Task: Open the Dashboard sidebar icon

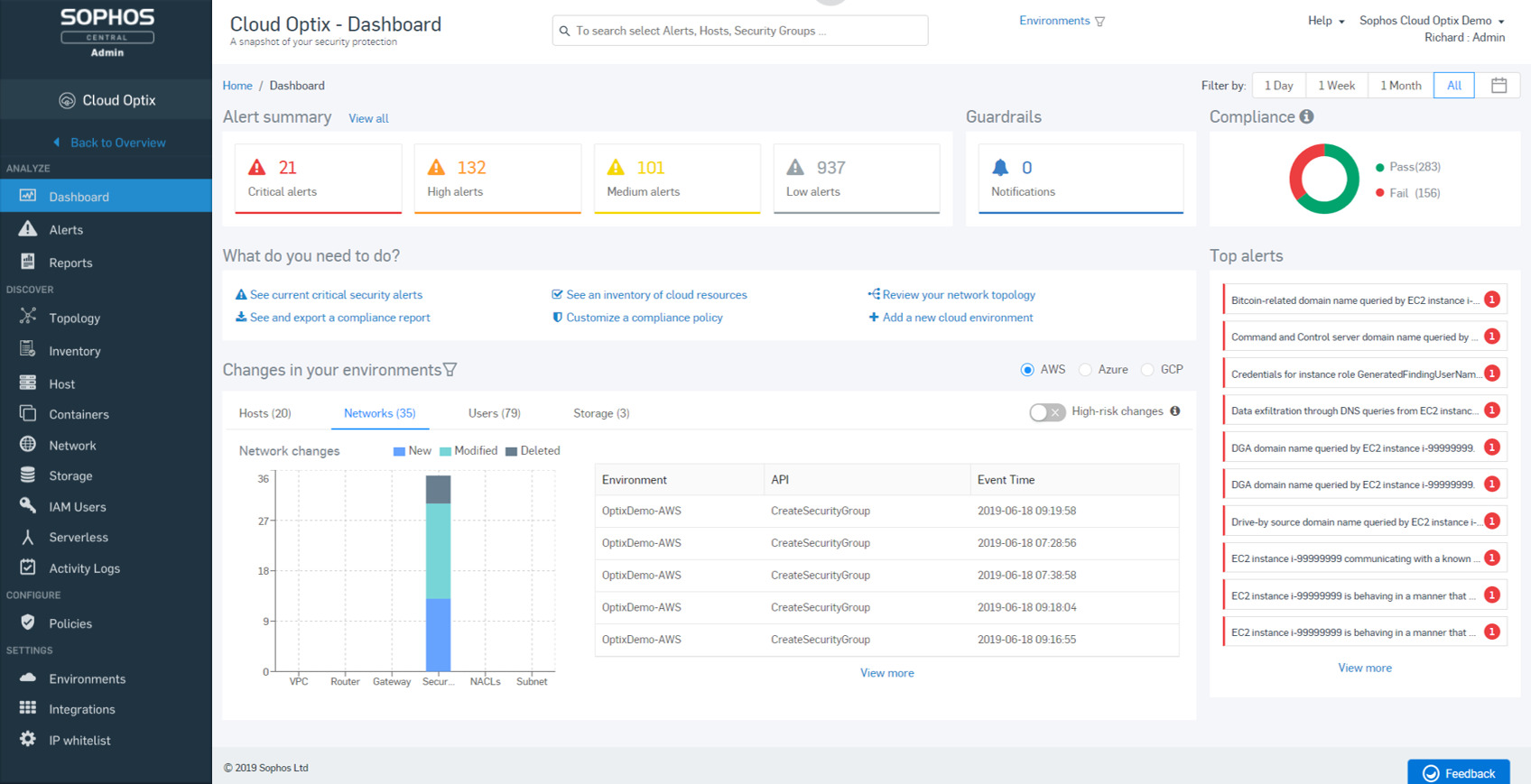Action: point(28,196)
